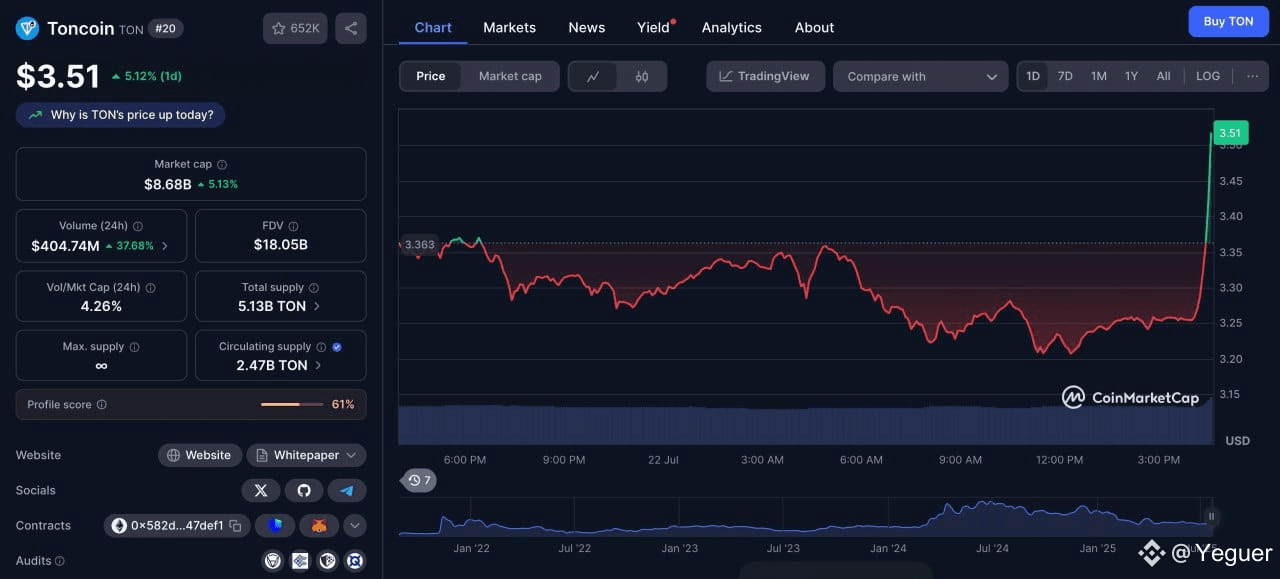Click the Buy TON button
1280x579 pixels.
1228,21
